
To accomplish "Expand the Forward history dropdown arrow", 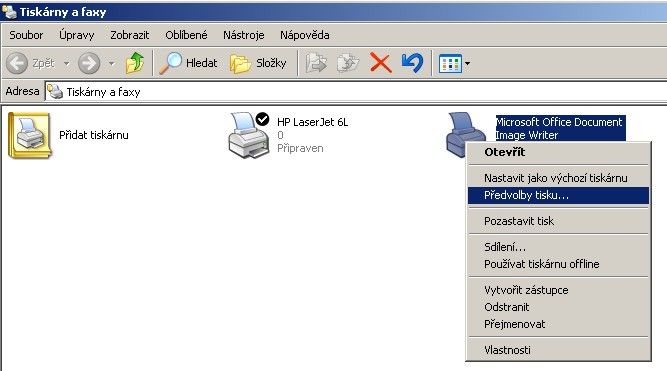I will (x=111, y=63).
